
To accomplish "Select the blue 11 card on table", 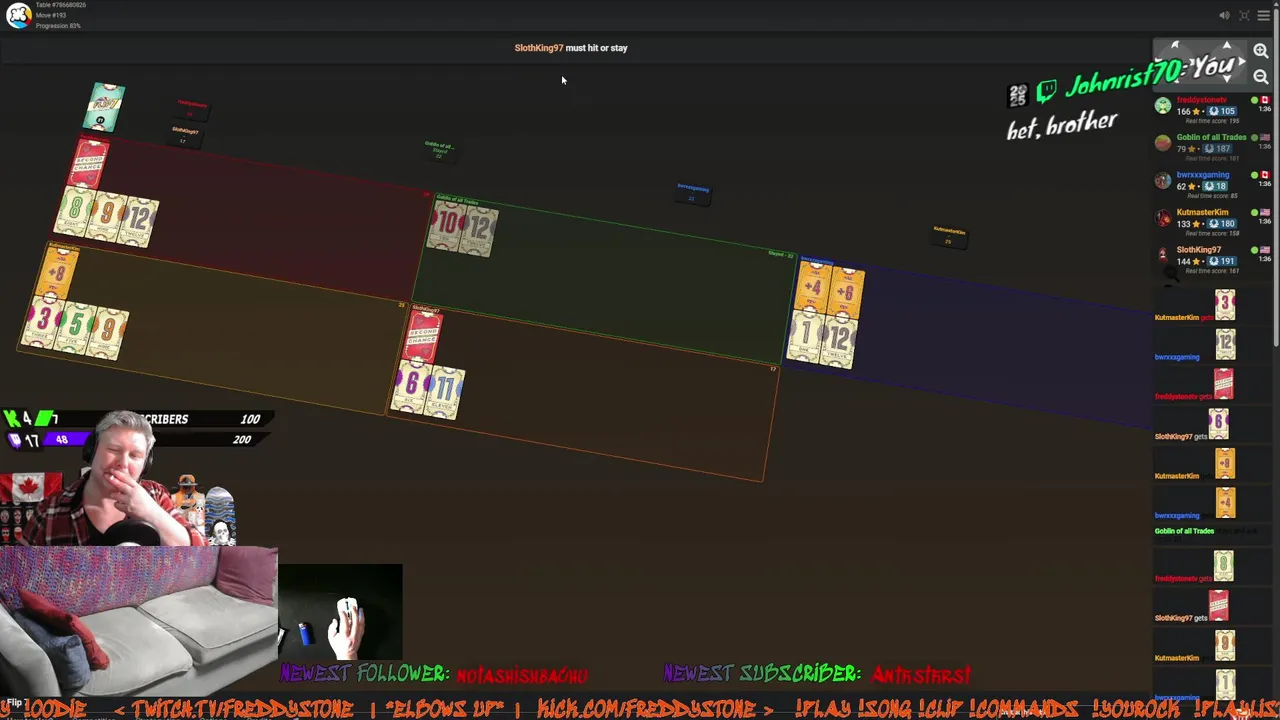I will click(x=446, y=393).
